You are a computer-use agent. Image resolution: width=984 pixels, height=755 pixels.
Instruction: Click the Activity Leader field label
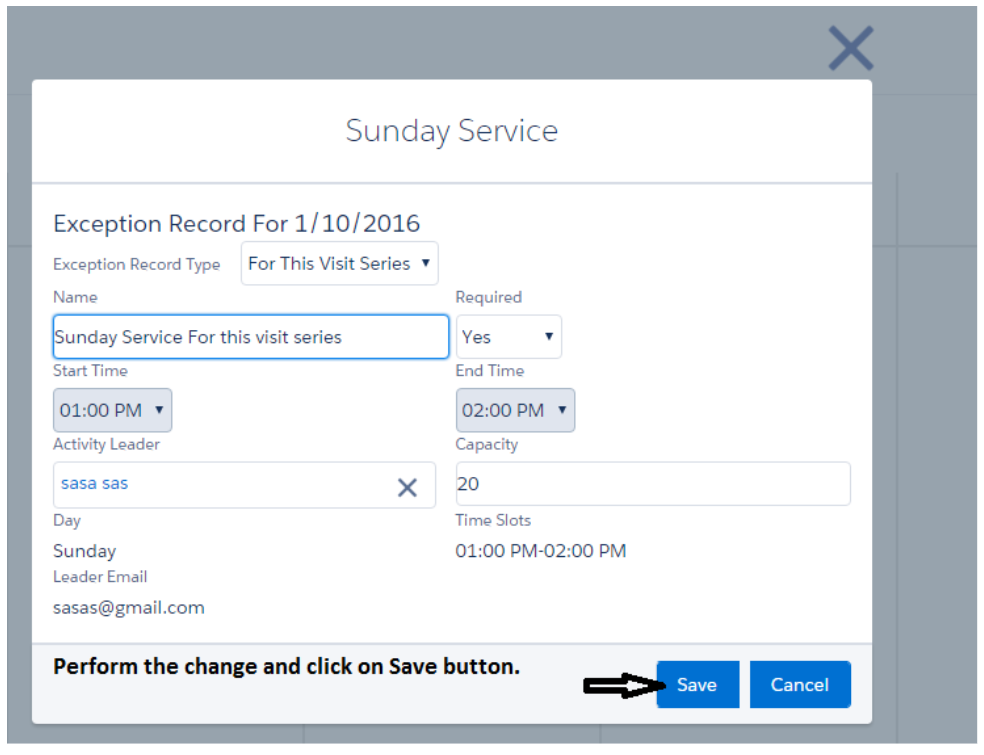click(x=106, y=444)
